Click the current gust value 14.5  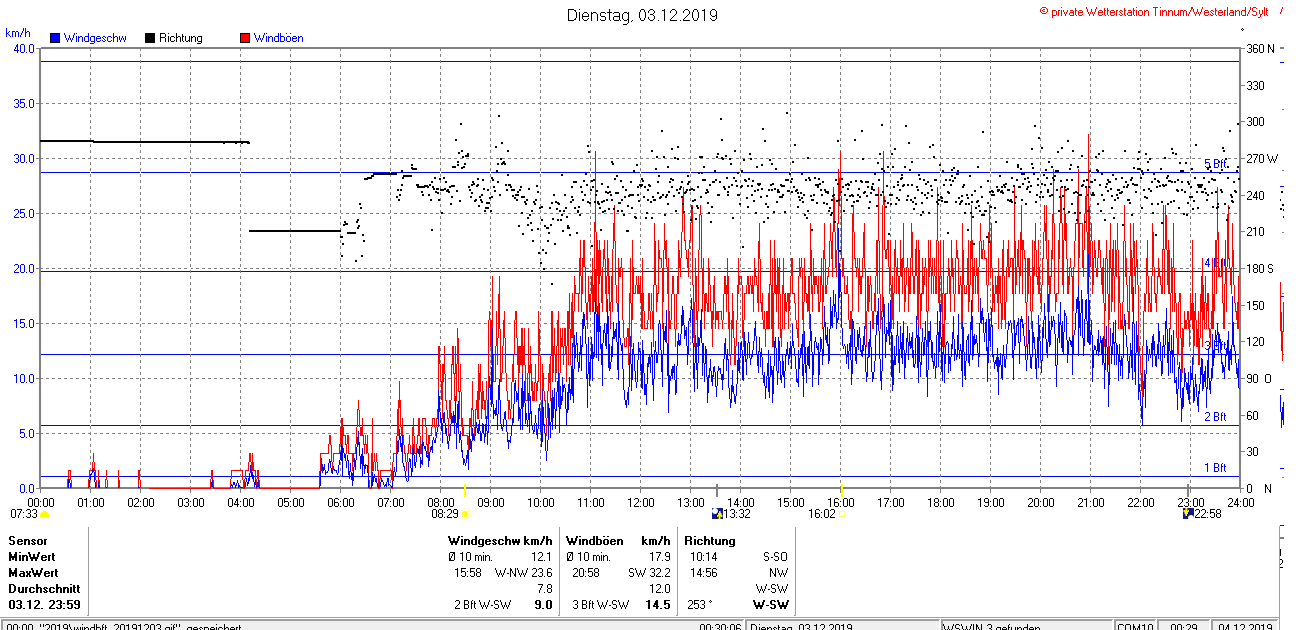pyautogui.click(x=658, y=605)
